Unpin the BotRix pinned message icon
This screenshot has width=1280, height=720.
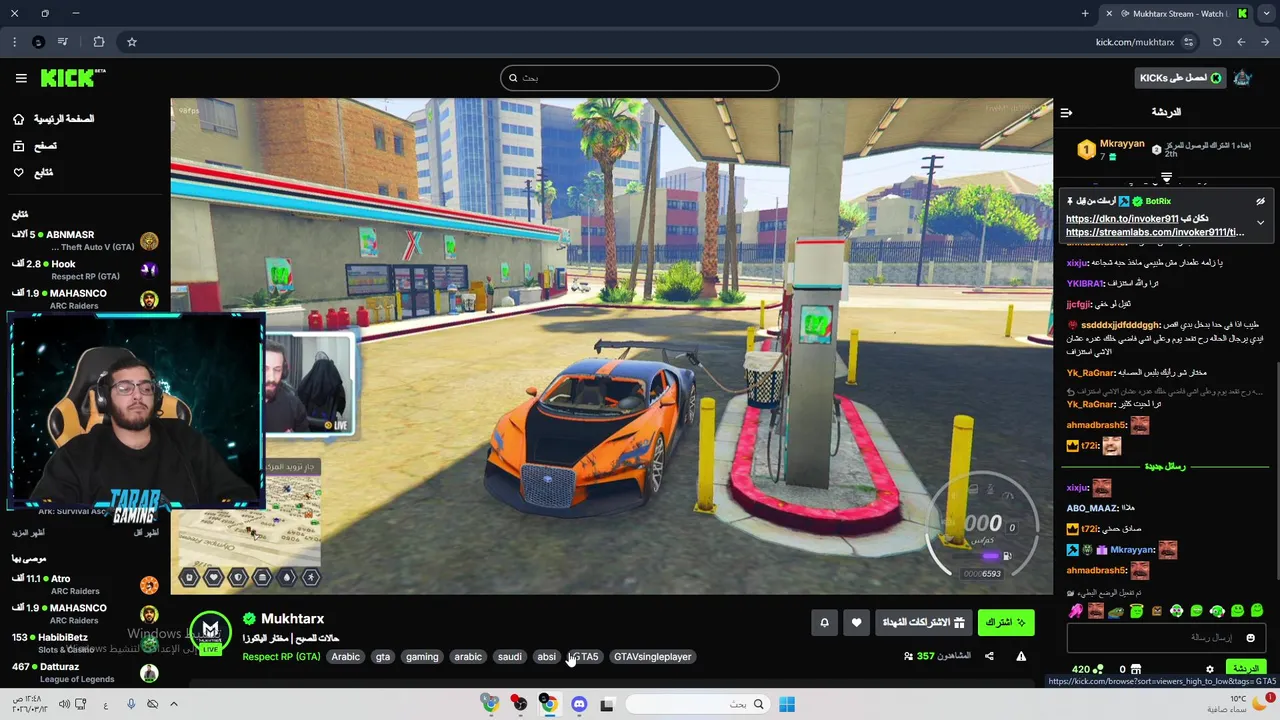coord(1260,201)
